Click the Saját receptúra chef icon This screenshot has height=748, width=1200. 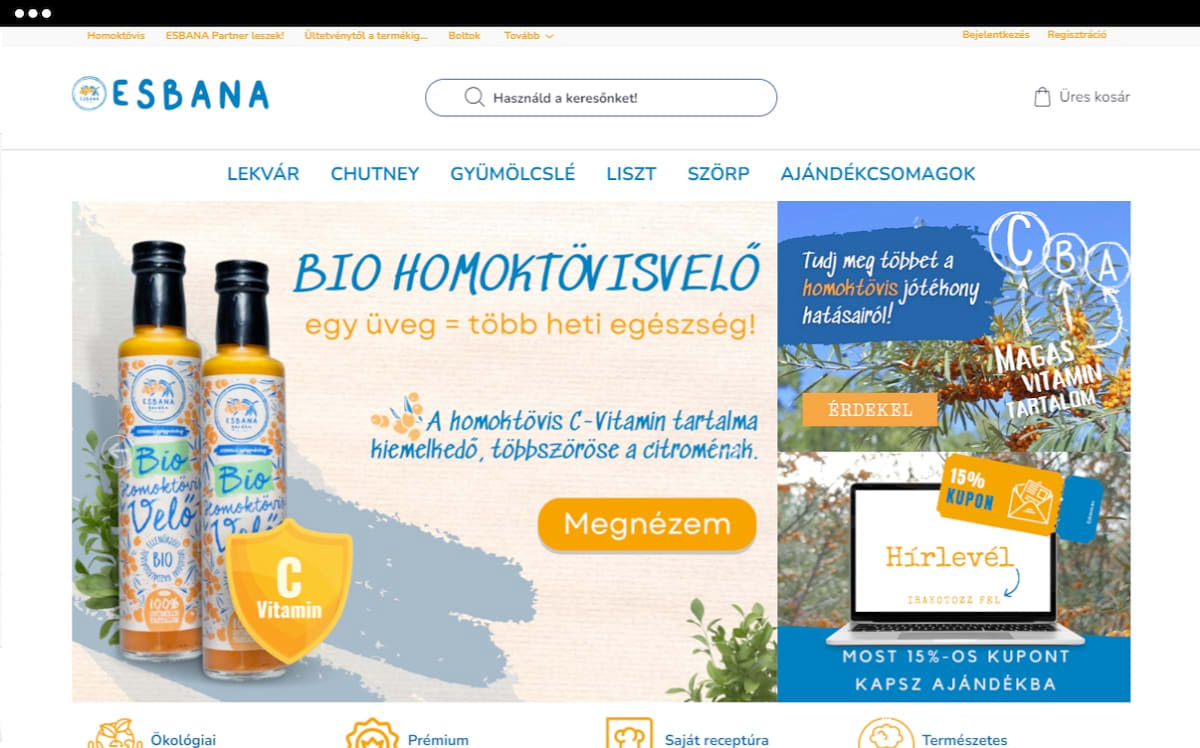629,735
